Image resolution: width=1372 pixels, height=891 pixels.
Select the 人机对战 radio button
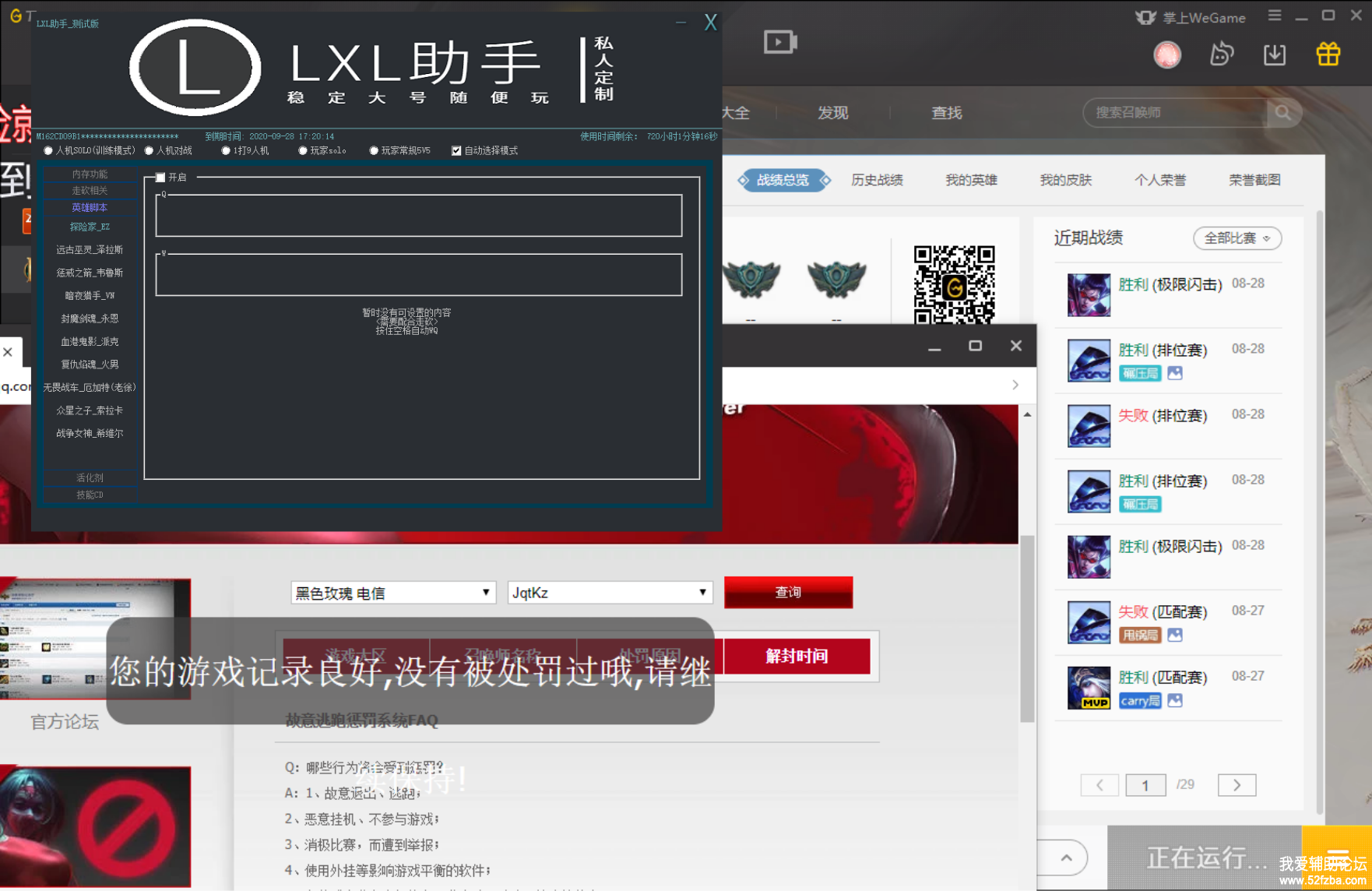[150, 151]
